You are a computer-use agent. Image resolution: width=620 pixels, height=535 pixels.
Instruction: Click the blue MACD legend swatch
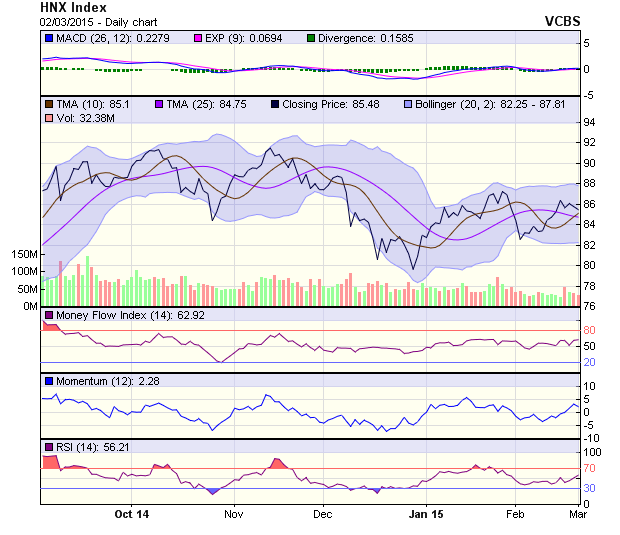tap(48, 38)
